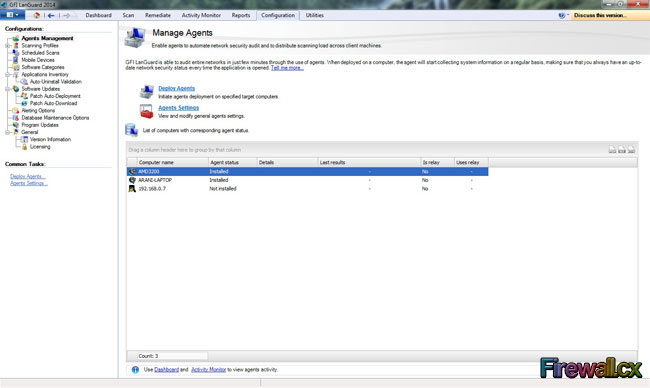The image size is (650, 388).
Task: Click the Mobile Devices icon
Action: tap(15, 60)
